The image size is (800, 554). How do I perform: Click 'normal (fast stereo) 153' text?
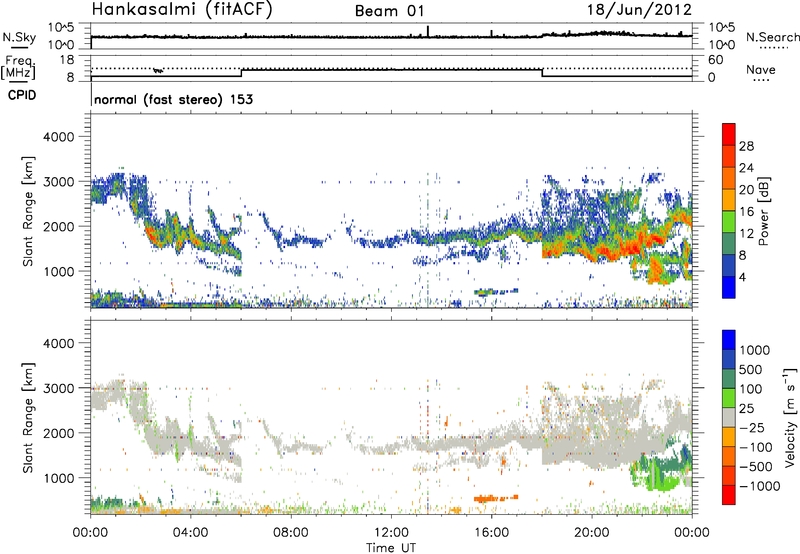click(x=173, y=99)
